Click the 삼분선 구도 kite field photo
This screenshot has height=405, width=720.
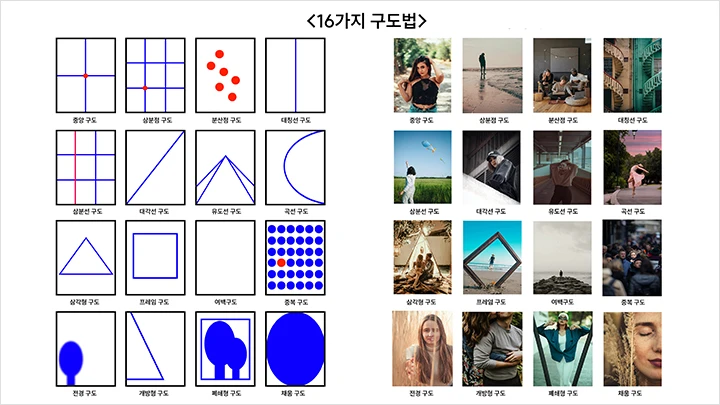click(422, 167)
